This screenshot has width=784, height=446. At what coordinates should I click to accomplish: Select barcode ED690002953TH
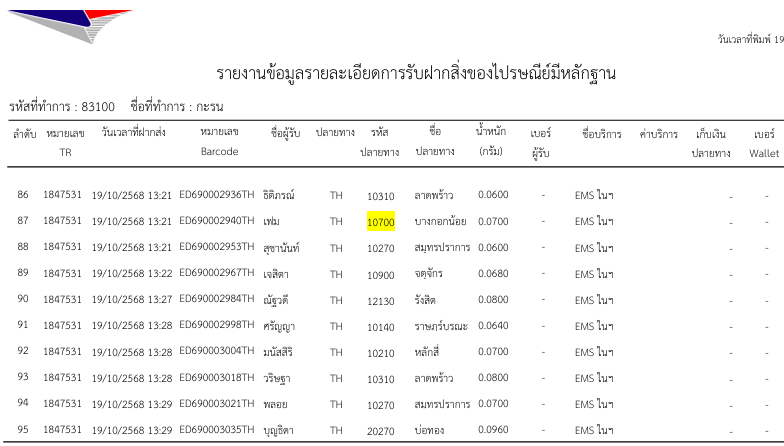click(x=216, y=246)
